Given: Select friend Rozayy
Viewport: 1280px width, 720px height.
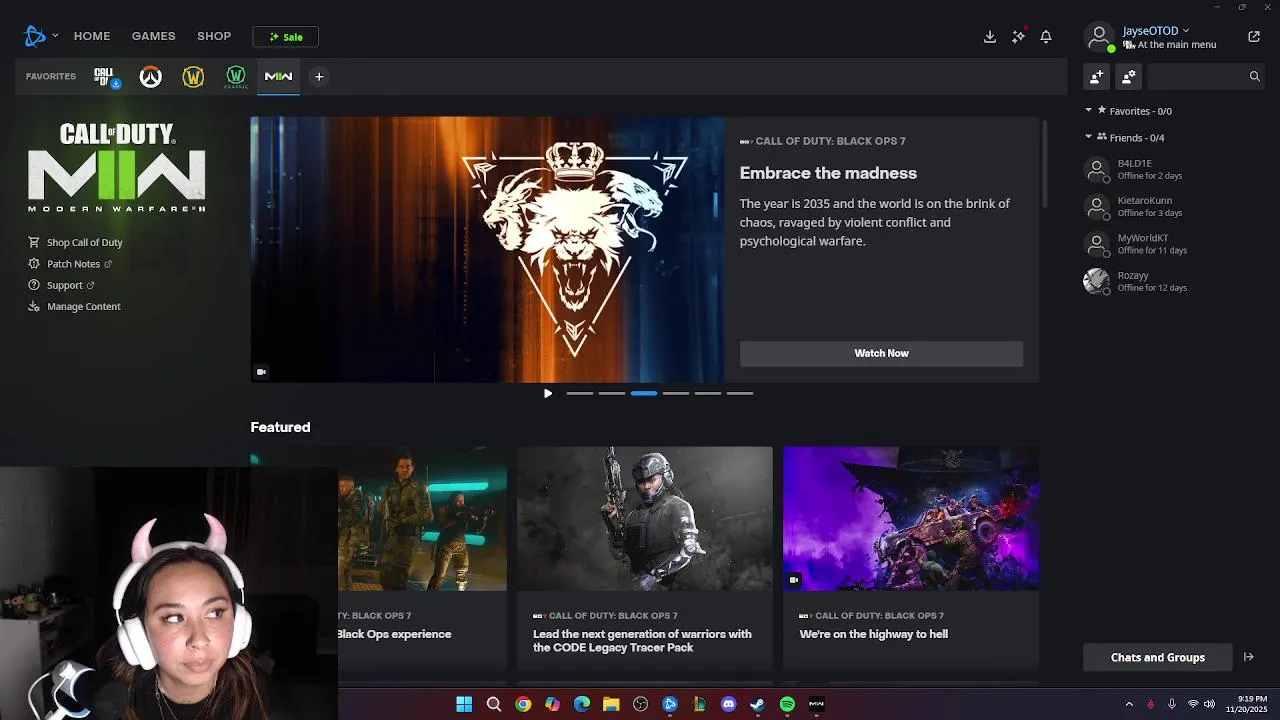Looking at the screenshot, I should [x=1173, y=281].
